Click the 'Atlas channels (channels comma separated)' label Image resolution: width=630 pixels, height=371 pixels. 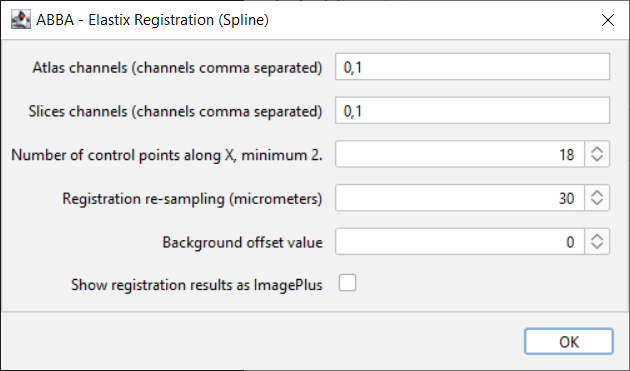click(177, 68)
